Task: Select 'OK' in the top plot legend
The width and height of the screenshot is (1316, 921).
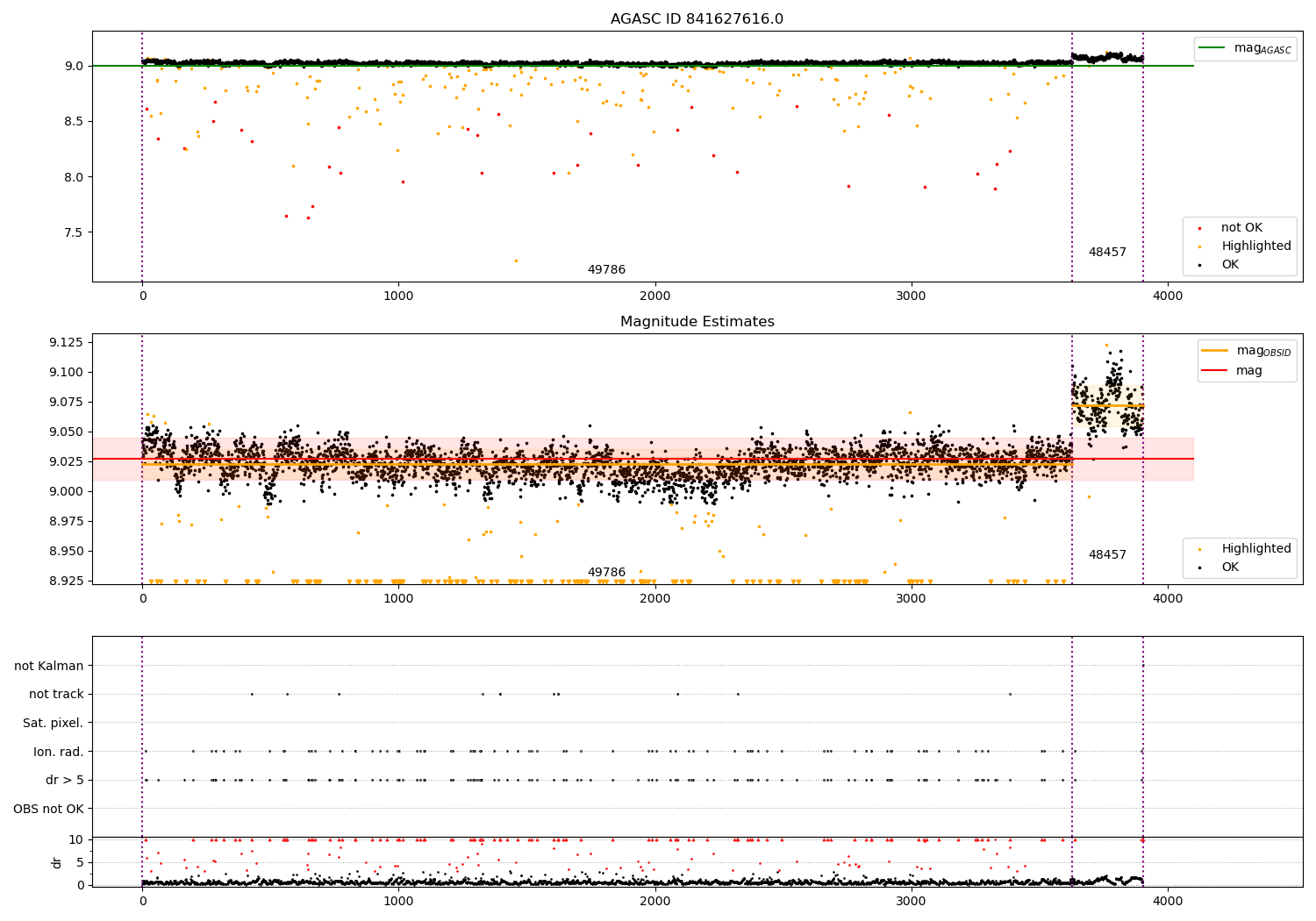Action: pyautogui.click(x=1230, y=265)
